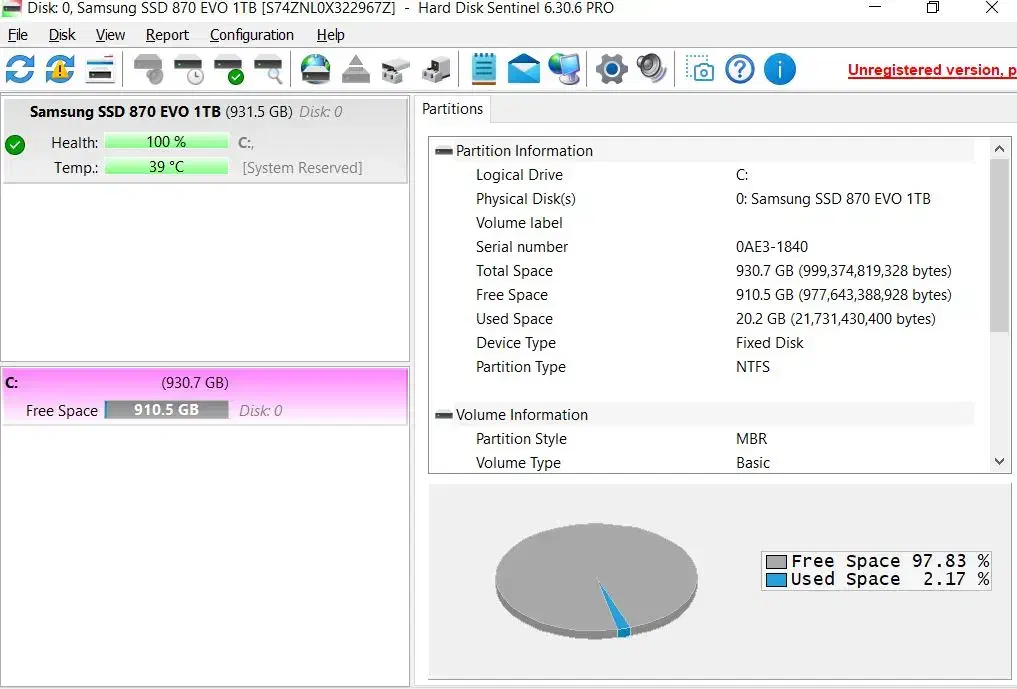Open the Unregistered version link
This screenshot has width=1017, height=689.
point(930,69)
